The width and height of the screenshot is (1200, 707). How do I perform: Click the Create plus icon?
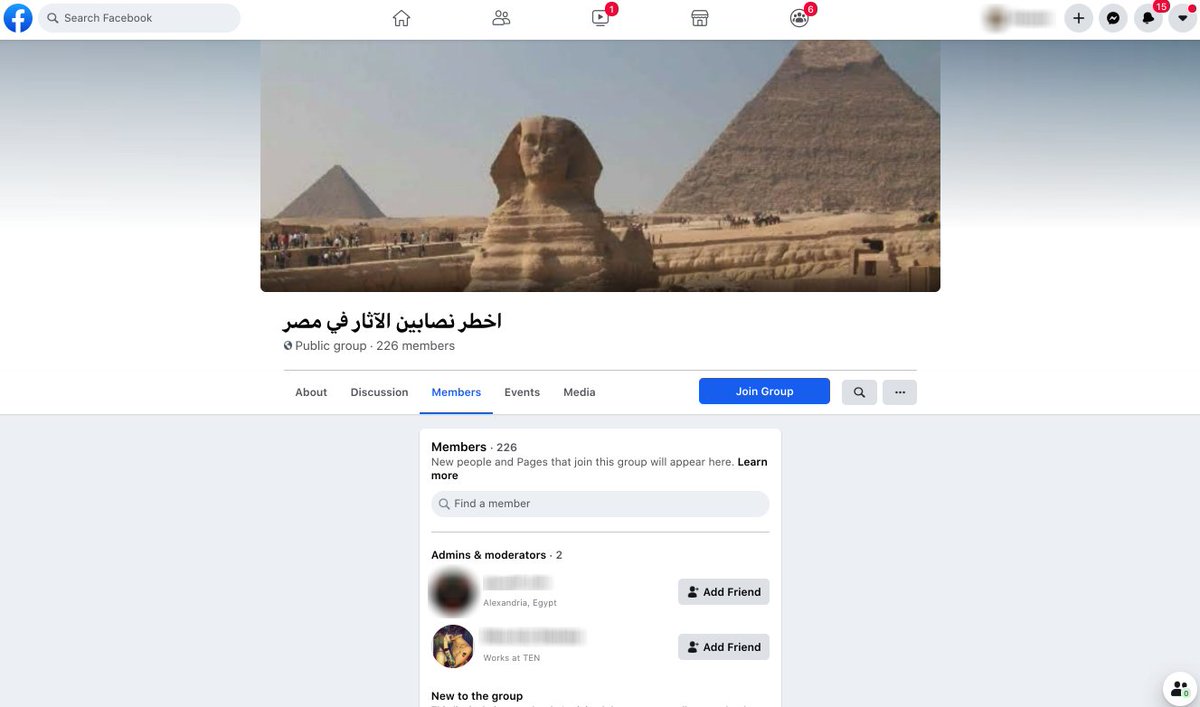coord(1078,18)
